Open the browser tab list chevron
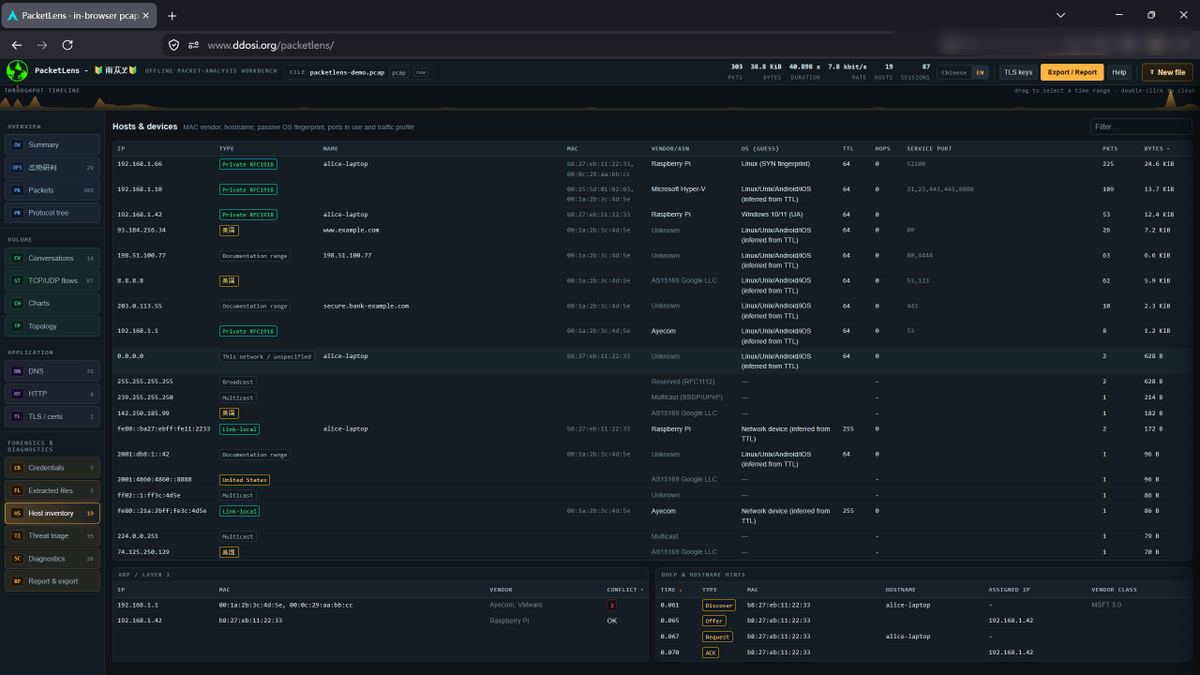 [1061, 16]
